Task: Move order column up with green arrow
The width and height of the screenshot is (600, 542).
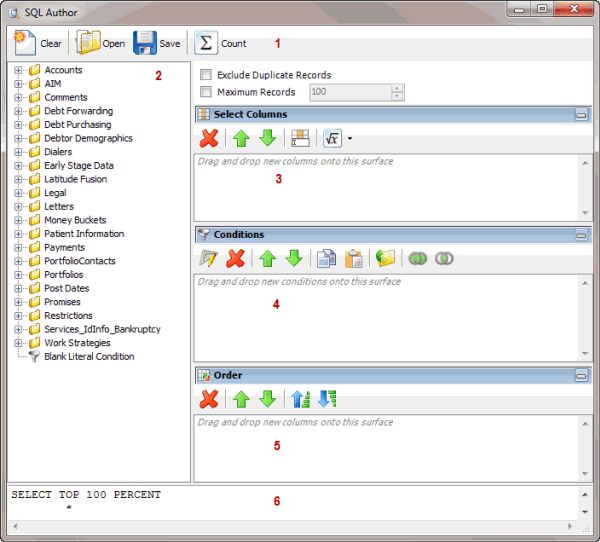Action: [241, 399]
